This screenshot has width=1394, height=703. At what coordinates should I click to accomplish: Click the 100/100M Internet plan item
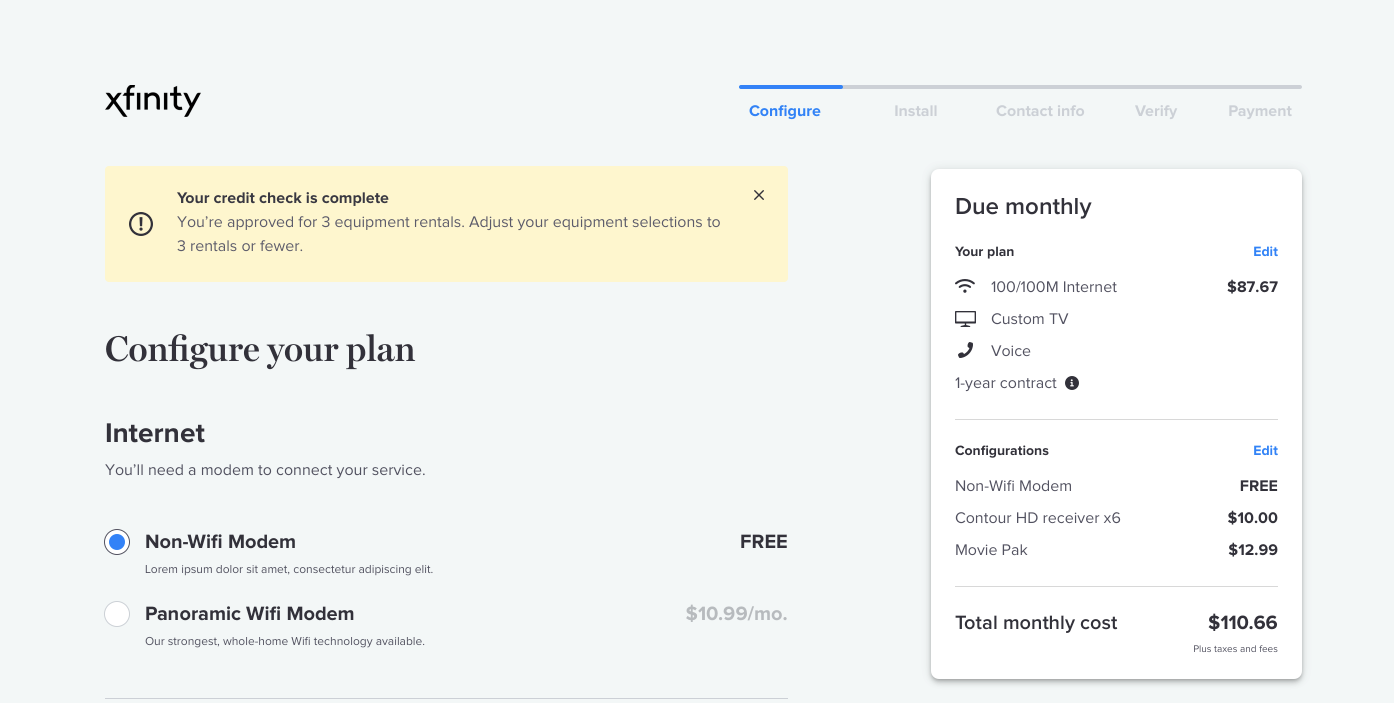point(1054,287)
